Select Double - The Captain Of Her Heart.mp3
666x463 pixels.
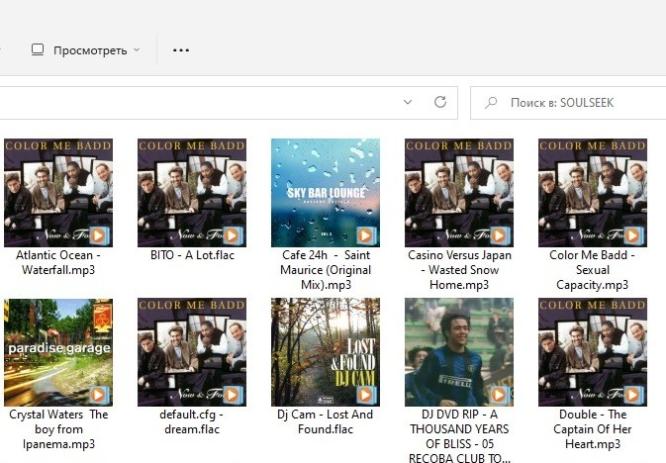[592, 351]
